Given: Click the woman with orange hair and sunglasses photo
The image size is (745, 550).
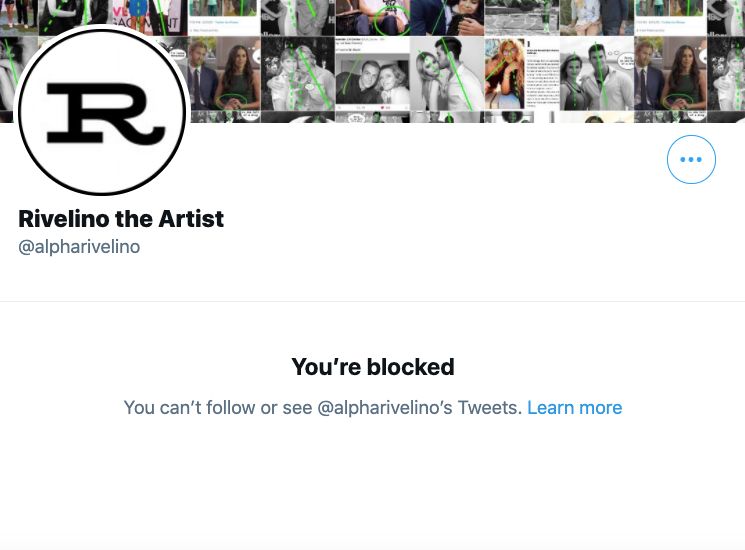Looking at the screenshot, I should click(x=505, y=74).
